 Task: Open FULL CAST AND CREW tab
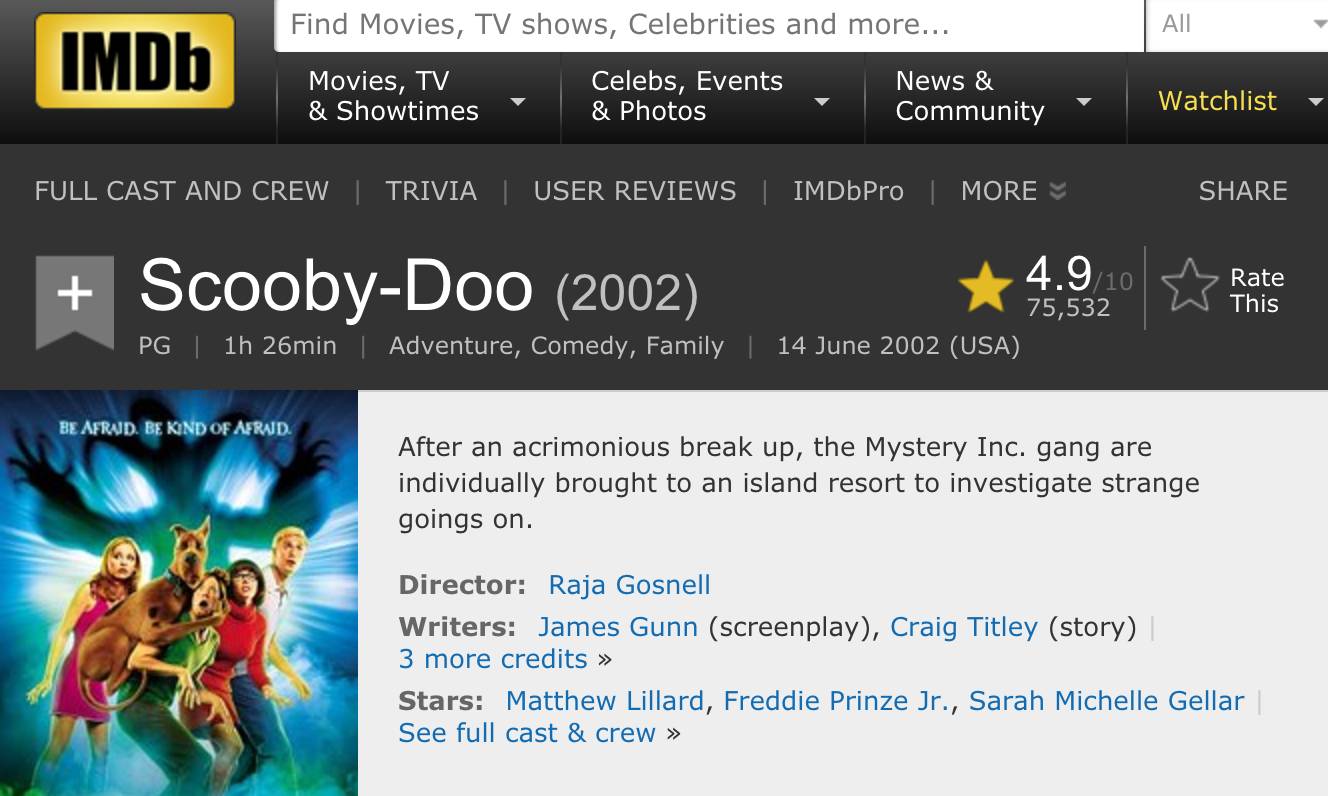pyautogui.click(x=182, y=191)
